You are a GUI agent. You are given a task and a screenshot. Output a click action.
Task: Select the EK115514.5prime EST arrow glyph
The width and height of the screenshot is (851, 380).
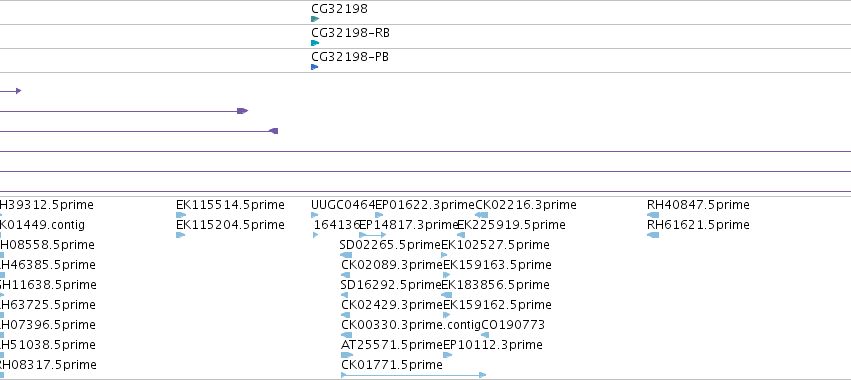point(181,215)
